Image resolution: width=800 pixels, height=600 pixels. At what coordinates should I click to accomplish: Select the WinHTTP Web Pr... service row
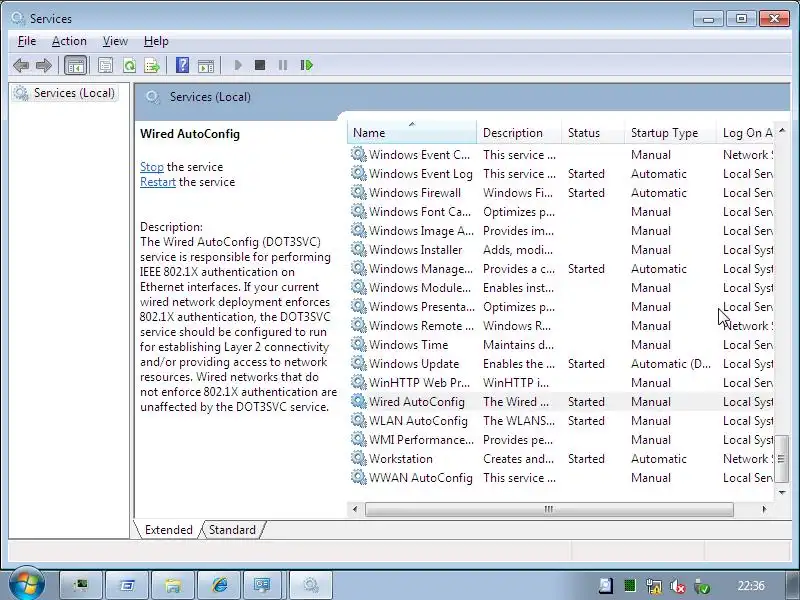(561, 383)
